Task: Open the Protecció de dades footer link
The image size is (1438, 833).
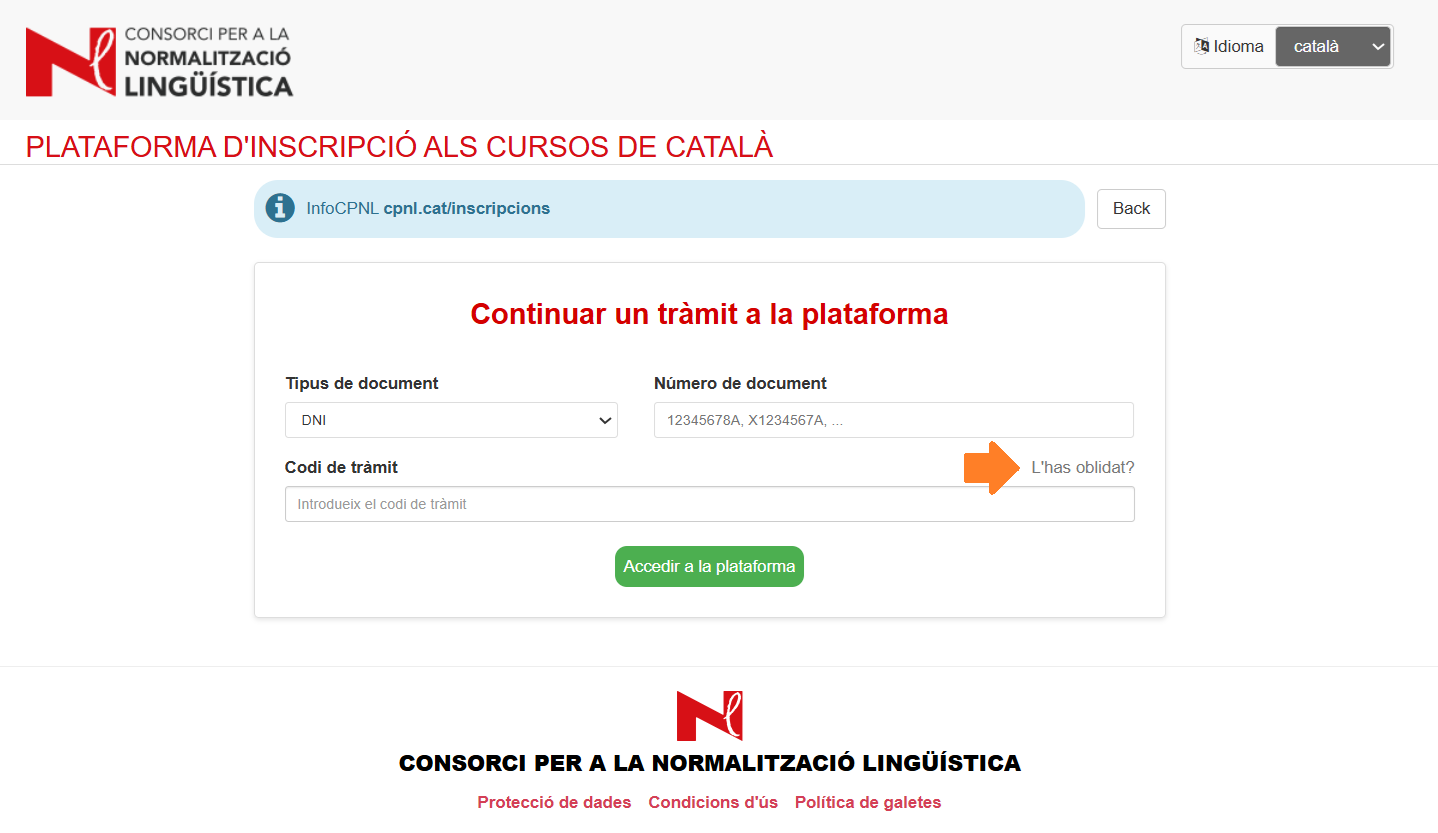Action: tap(554, 802)
